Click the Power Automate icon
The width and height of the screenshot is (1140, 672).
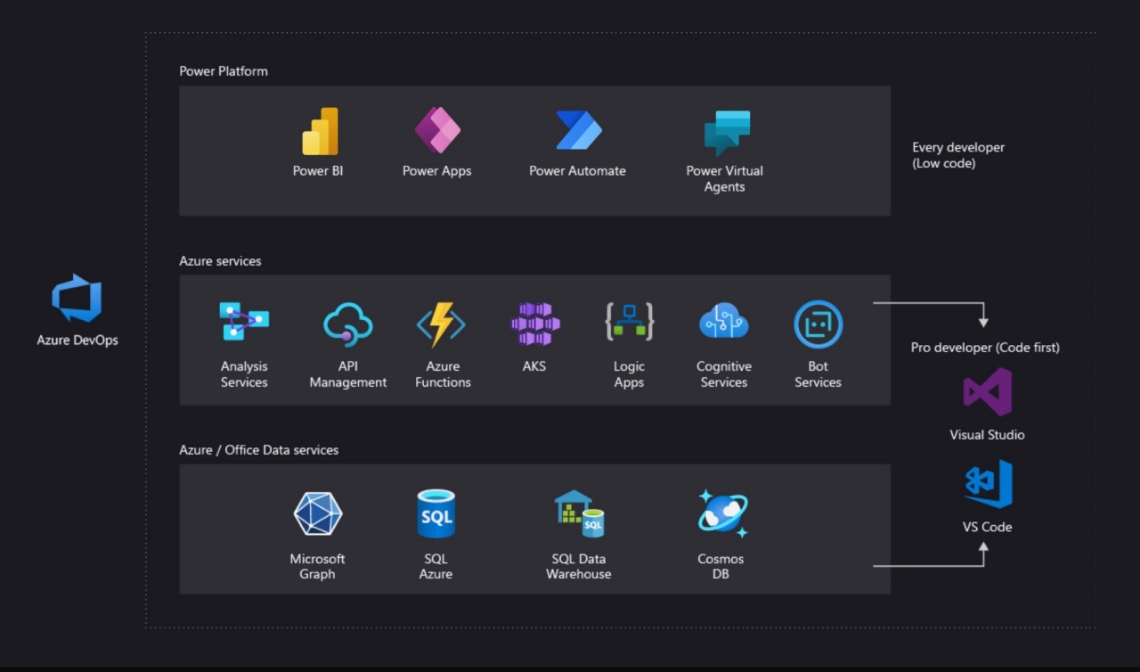(578, 130)
